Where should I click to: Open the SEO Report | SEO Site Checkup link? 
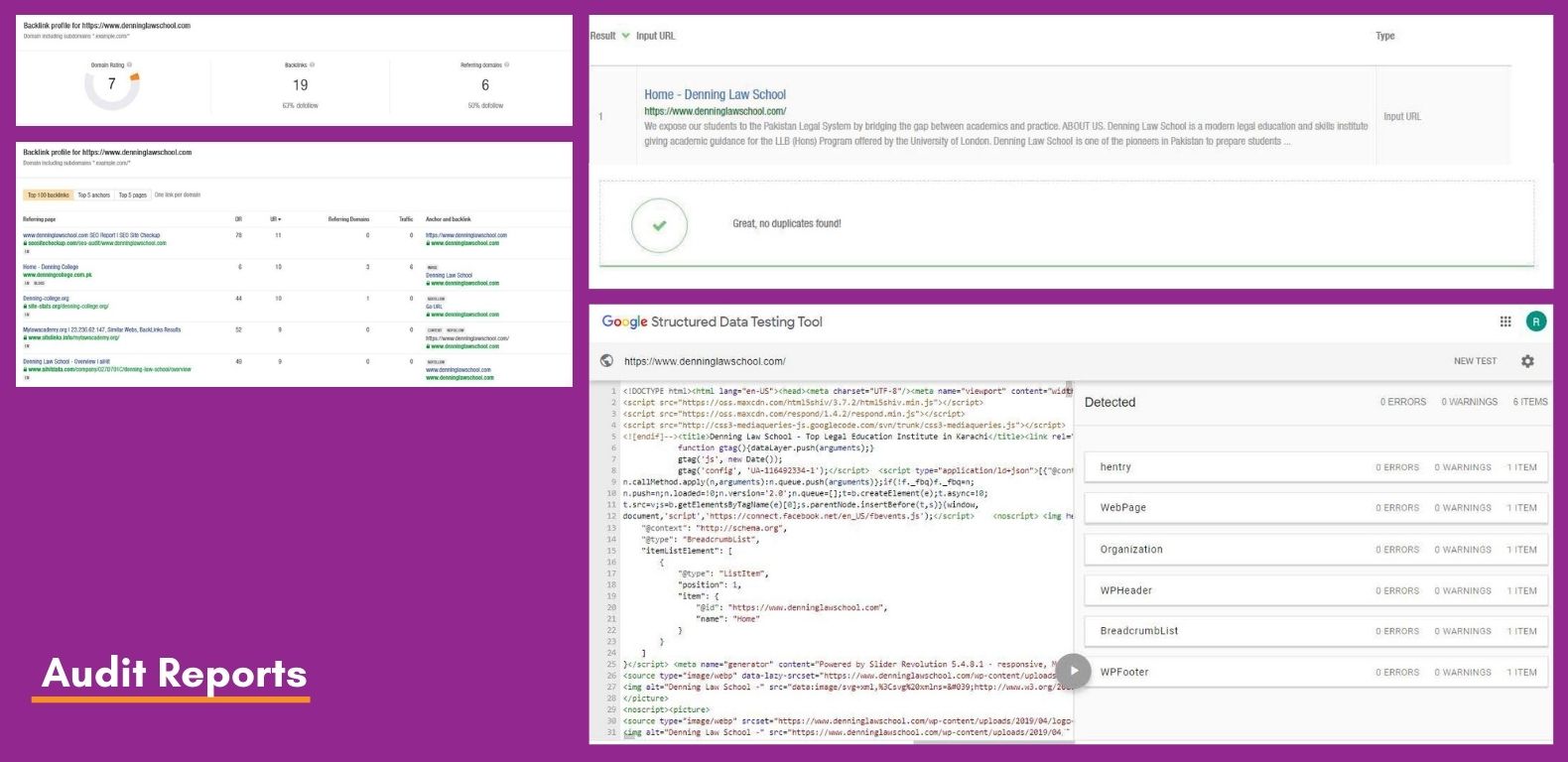[x=91, y=235]
